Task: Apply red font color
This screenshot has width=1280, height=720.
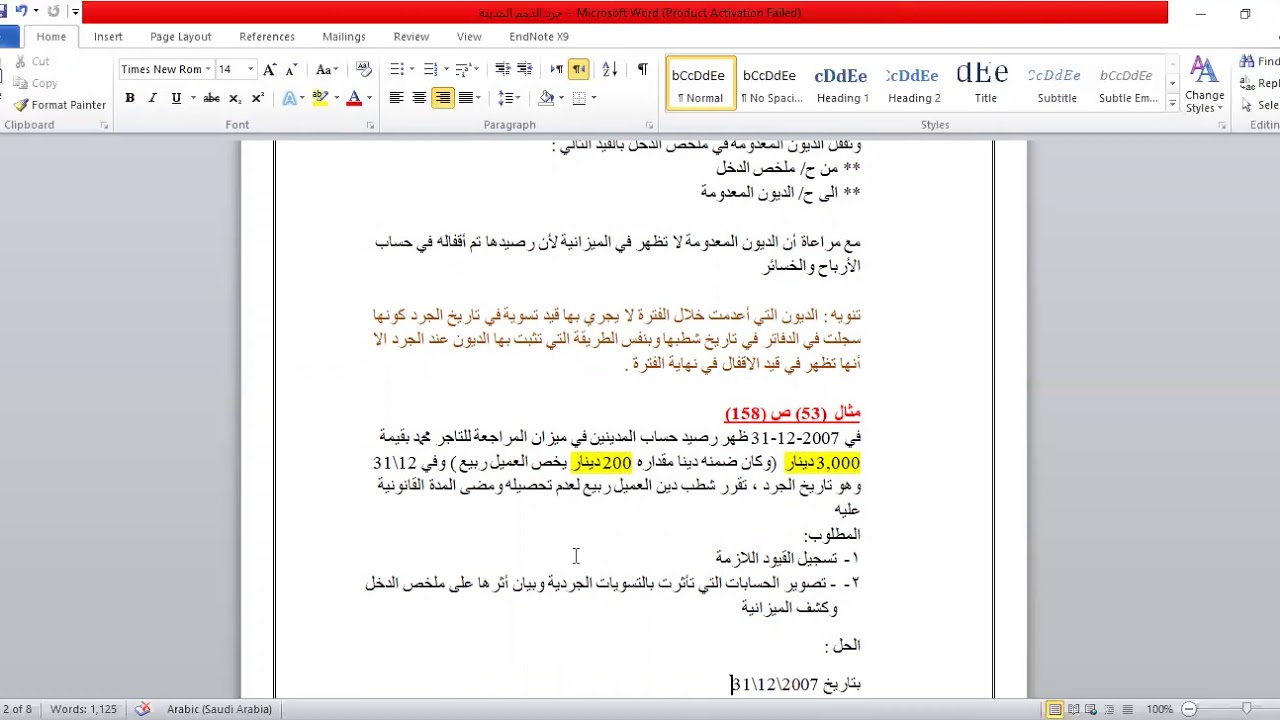Action: (354, 98)
